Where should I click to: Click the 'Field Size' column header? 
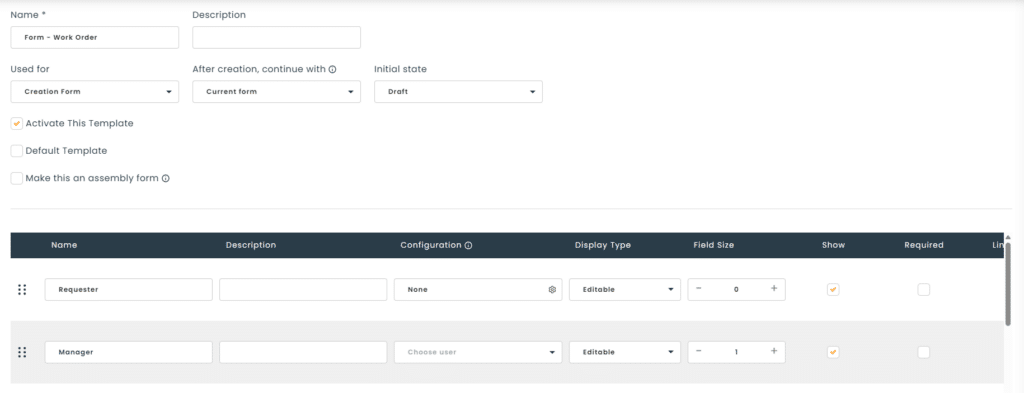[714, 245]
